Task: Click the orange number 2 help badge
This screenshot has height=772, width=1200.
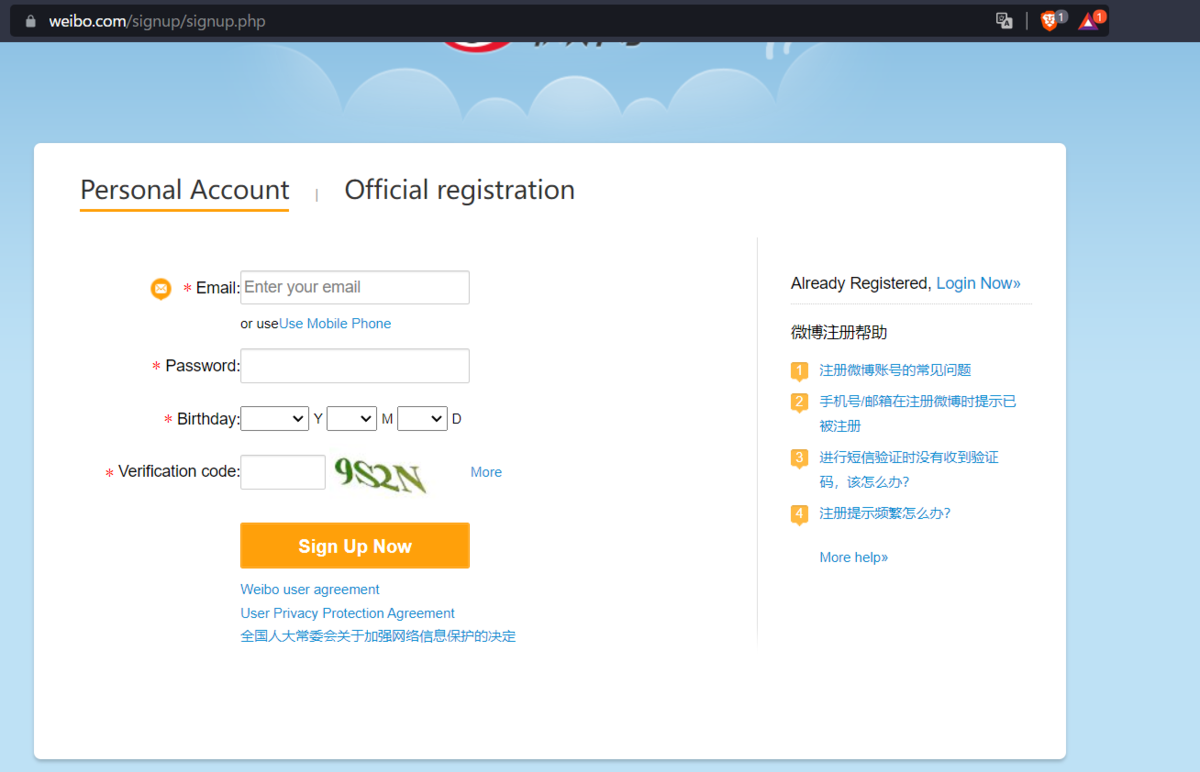Action: tap(799, 403)
